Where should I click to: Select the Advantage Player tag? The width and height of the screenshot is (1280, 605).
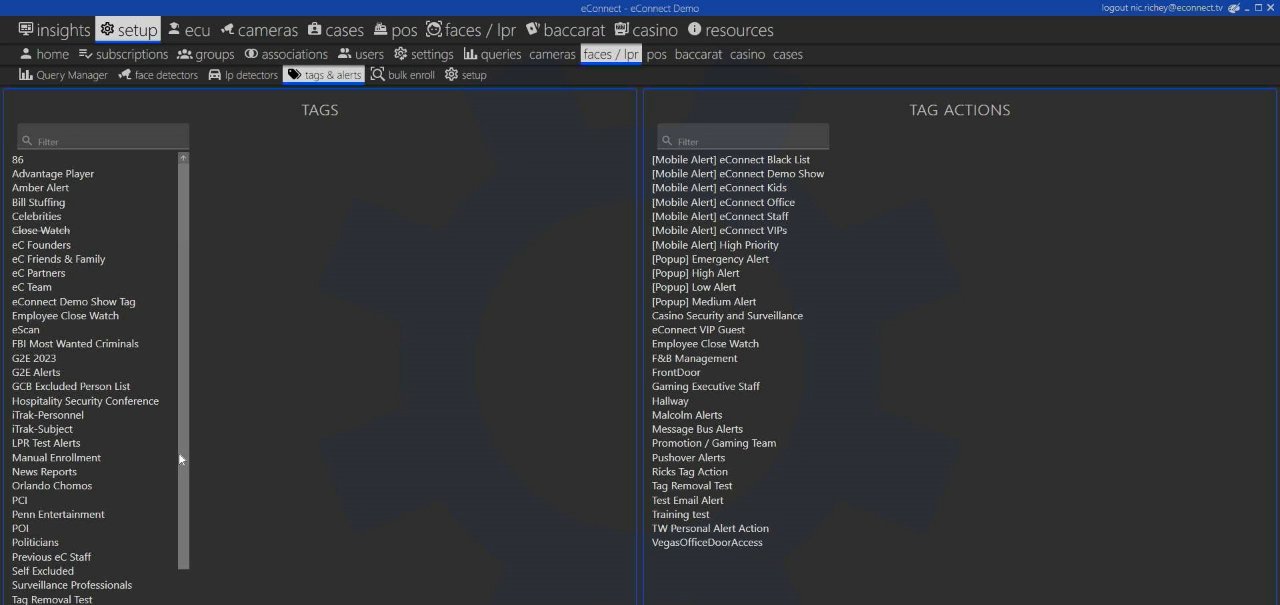(x=53, y=174)
